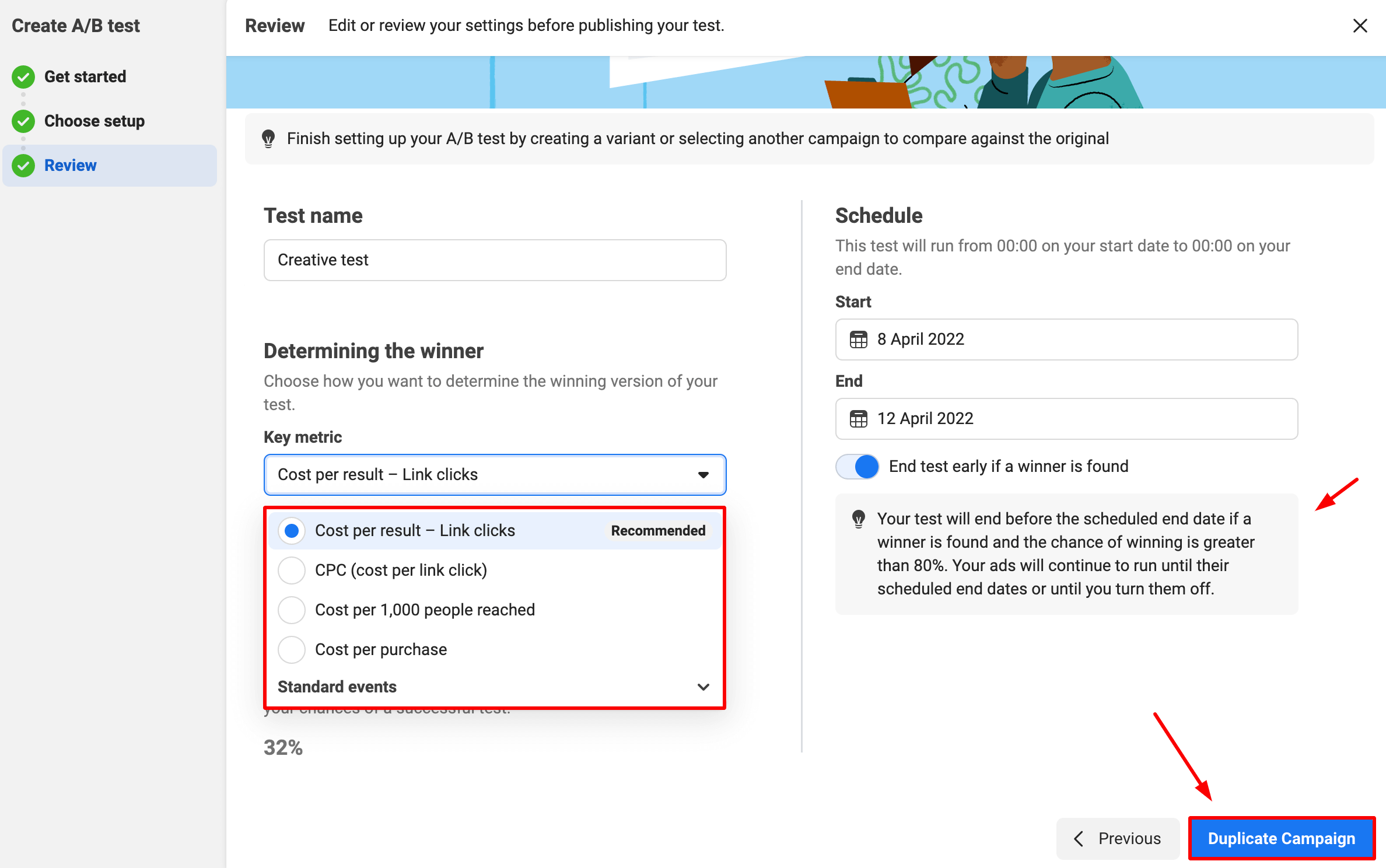Click the Start date calendar icon
The image size is (1386, 868).
[858, 339]
